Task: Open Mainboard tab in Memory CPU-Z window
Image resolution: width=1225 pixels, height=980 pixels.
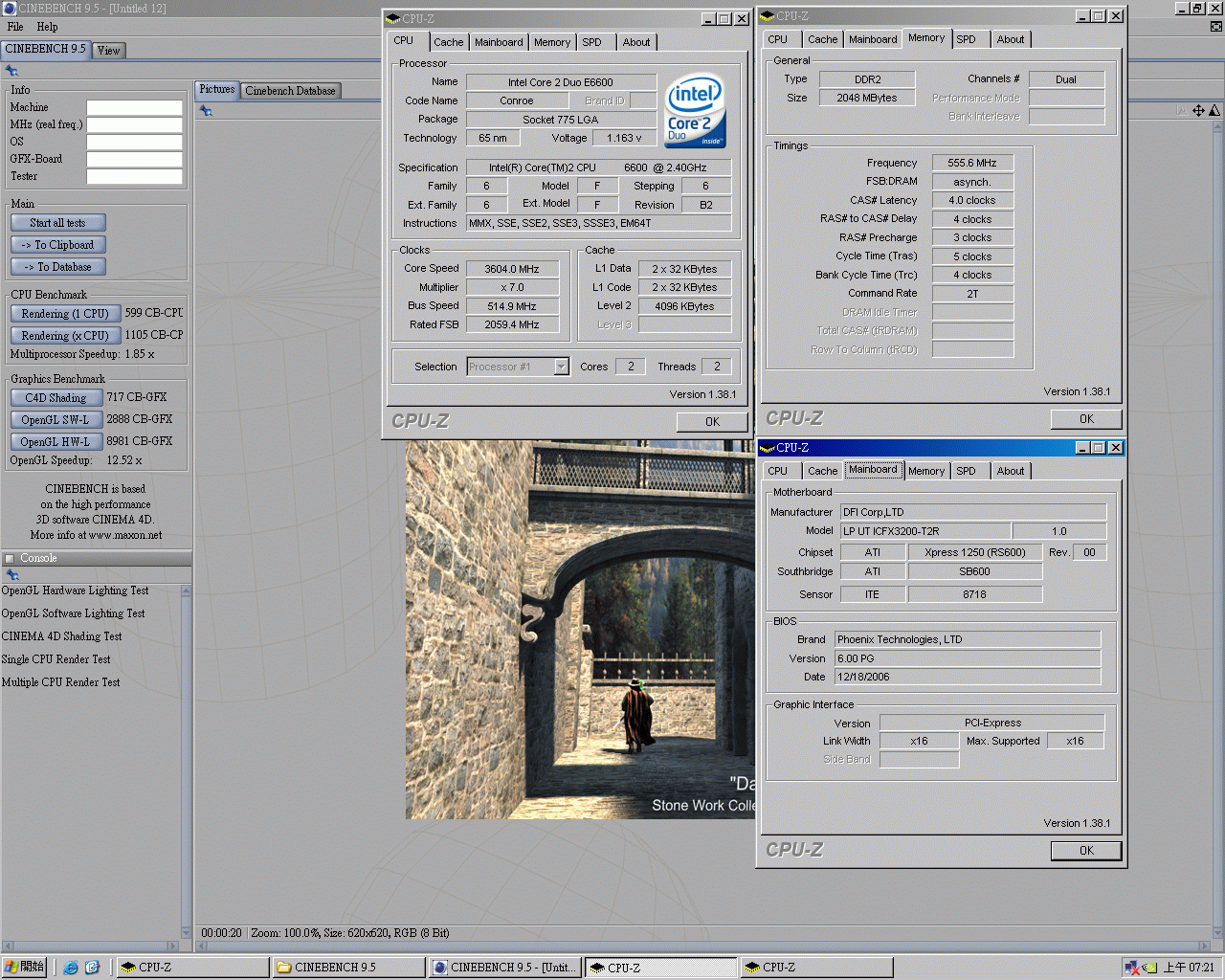Action: click(x=873, y=39)
